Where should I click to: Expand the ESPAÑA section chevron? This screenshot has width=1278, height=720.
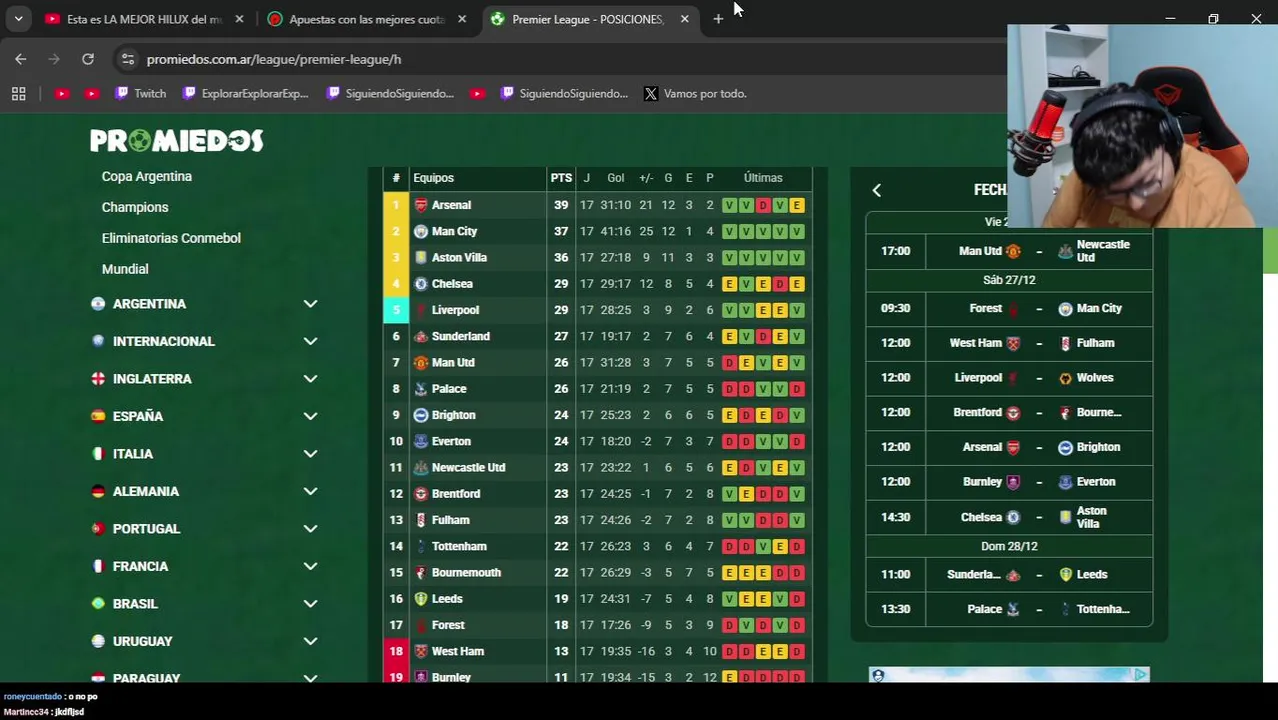click(310, 416)
